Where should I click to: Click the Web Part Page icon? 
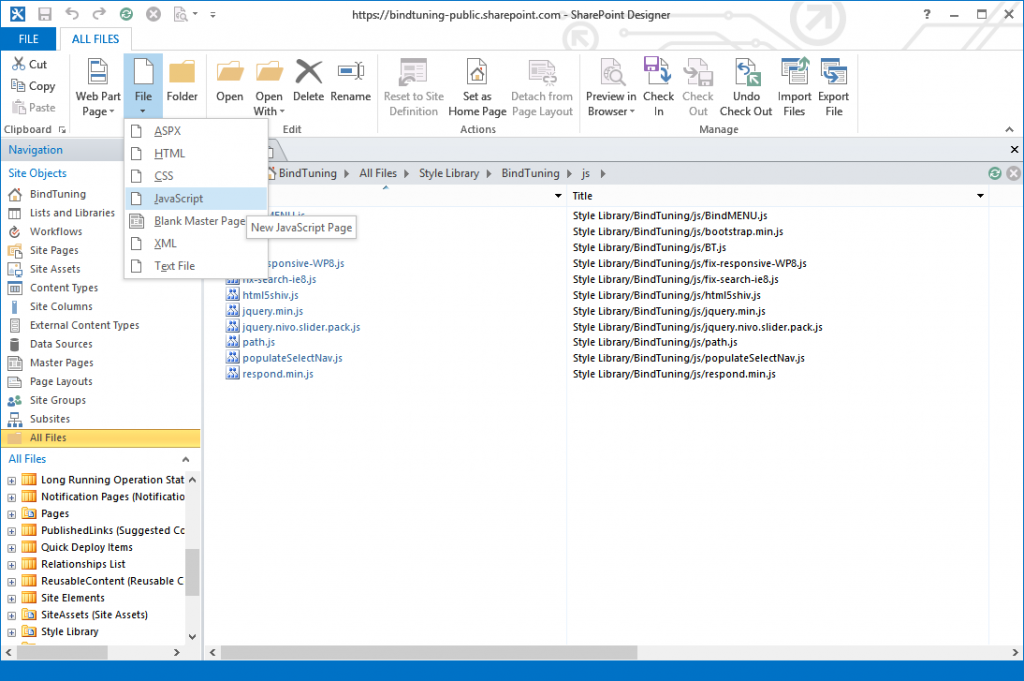pos(98,73)
